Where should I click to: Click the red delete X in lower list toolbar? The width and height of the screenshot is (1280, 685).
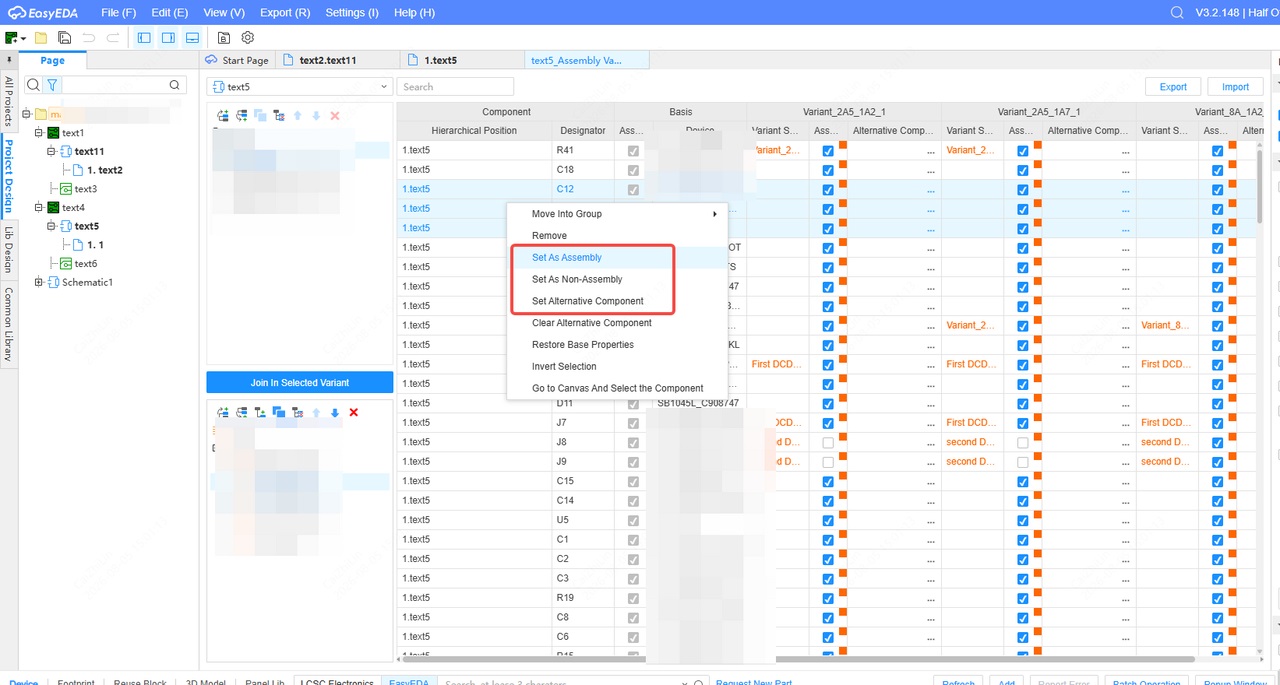click(x=353, y=412)
